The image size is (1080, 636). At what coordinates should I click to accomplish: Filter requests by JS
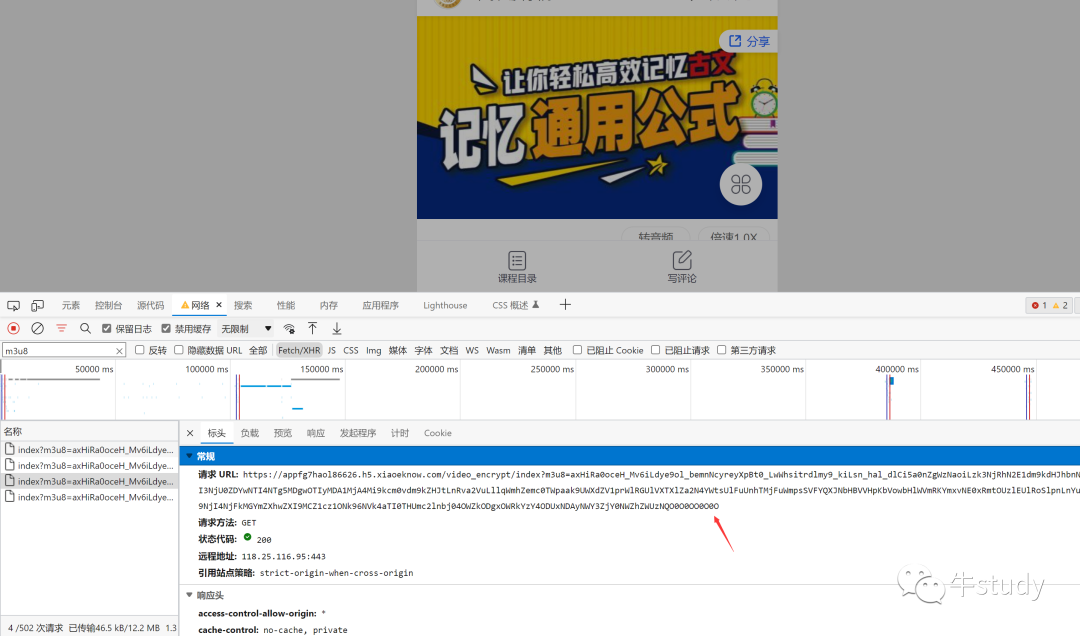click(332, 350)
